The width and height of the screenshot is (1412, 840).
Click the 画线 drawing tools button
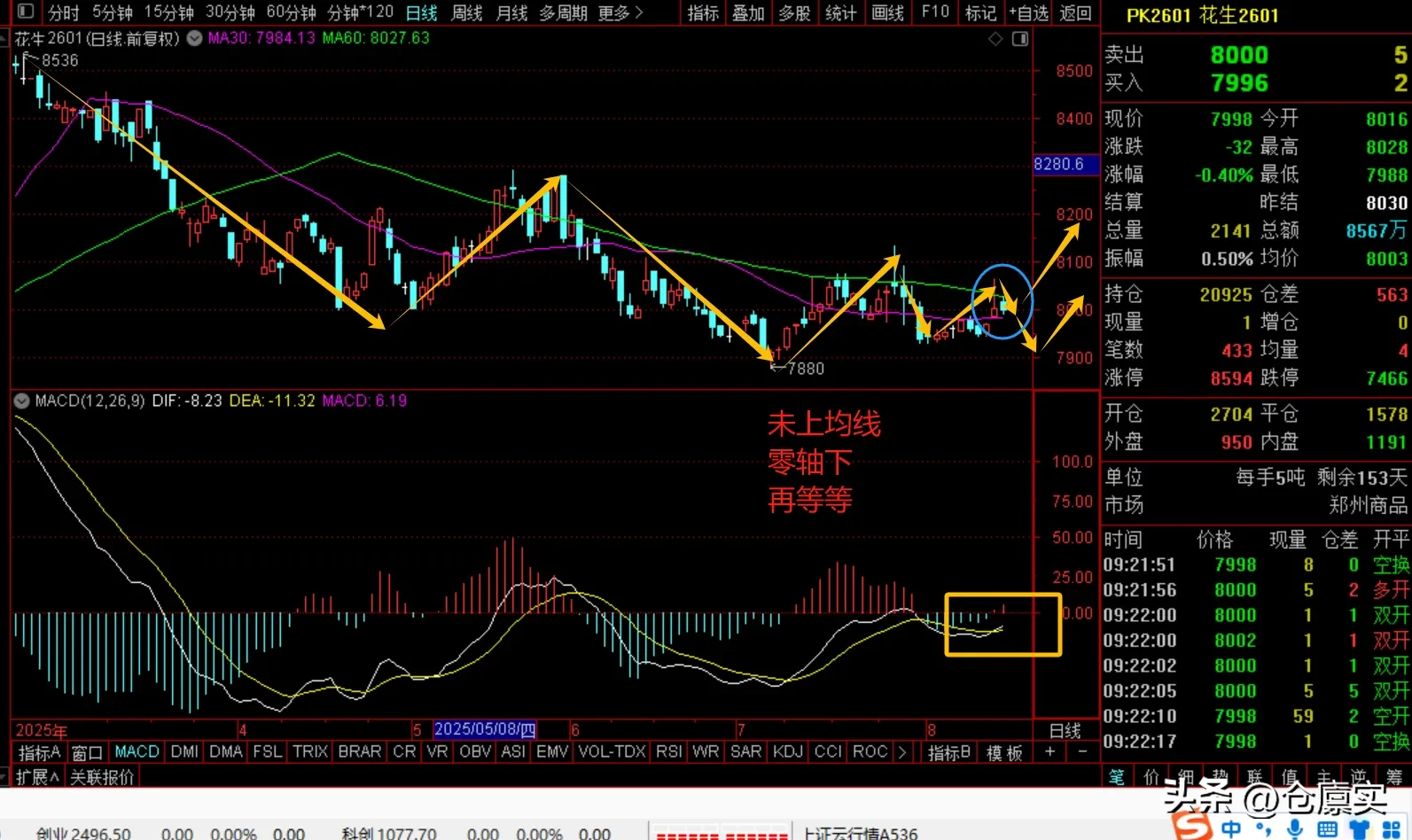887,12
